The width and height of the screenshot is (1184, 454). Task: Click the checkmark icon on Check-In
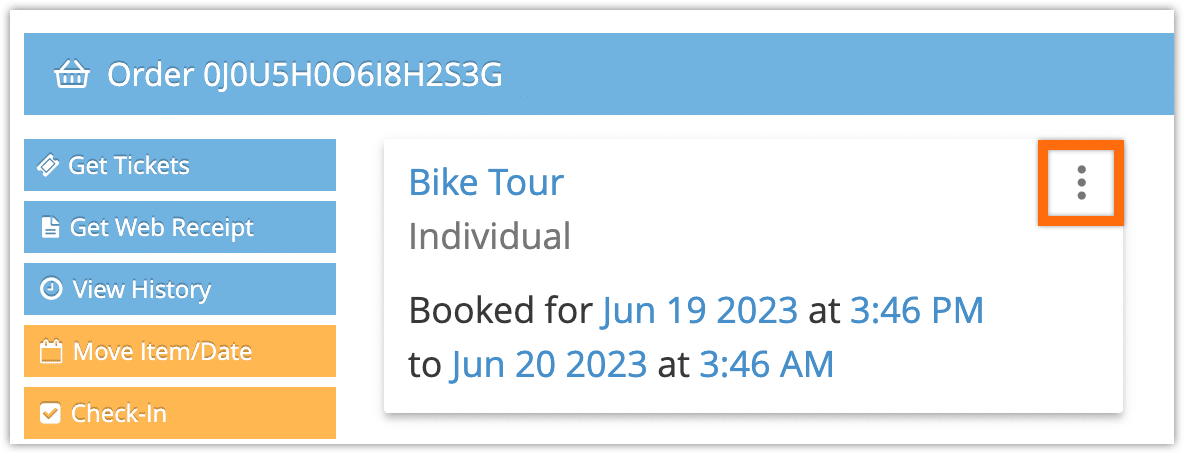point(50,413)
